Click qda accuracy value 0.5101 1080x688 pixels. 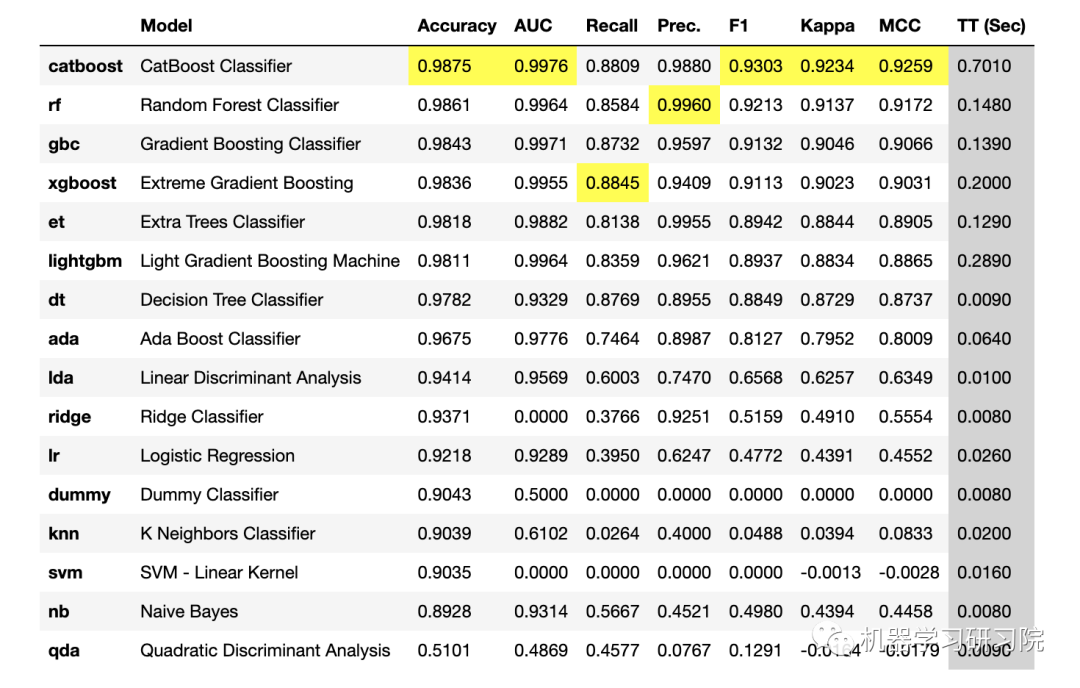[444, 650]
